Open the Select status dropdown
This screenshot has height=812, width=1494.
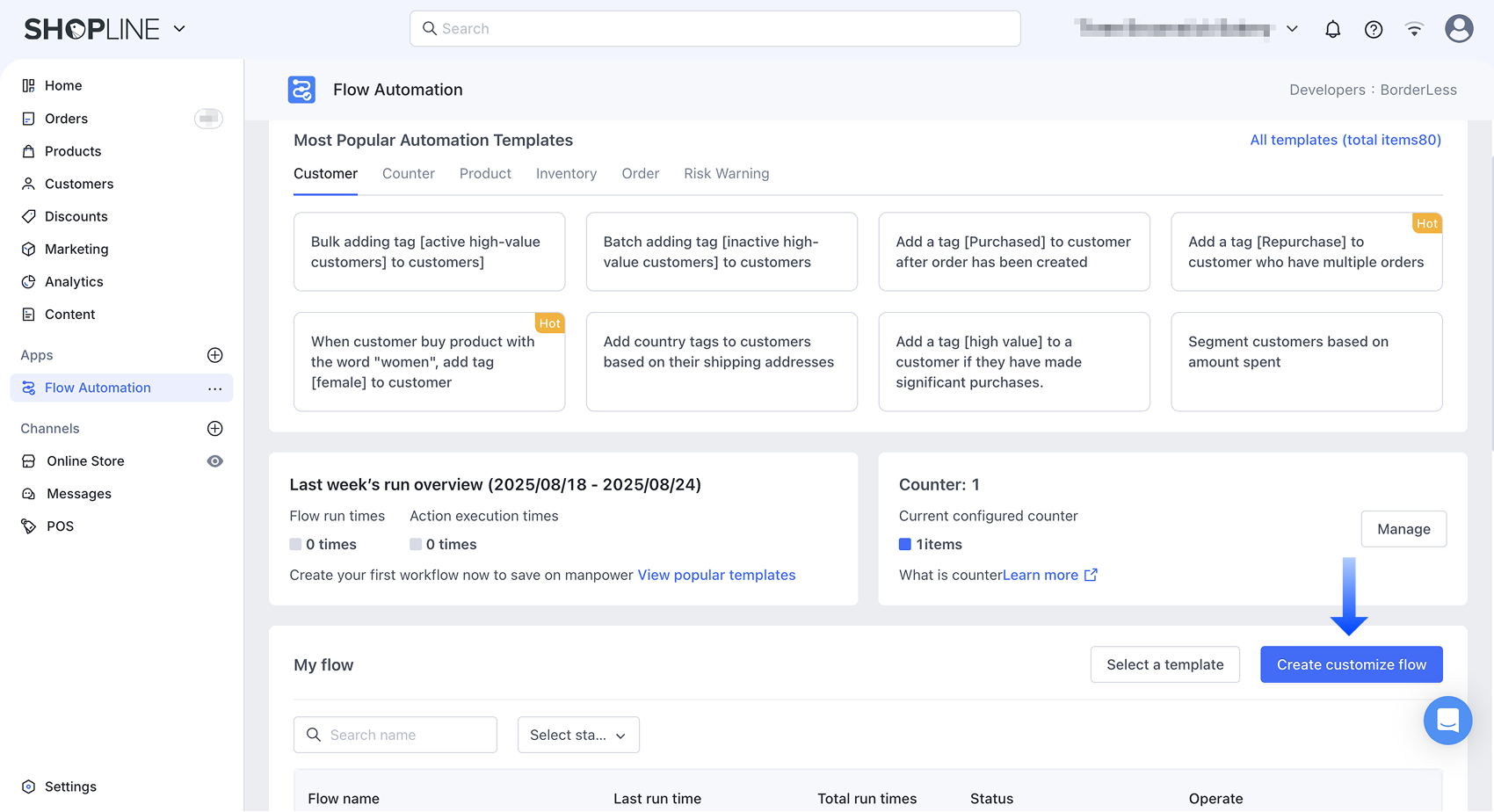tap(578, 735)
